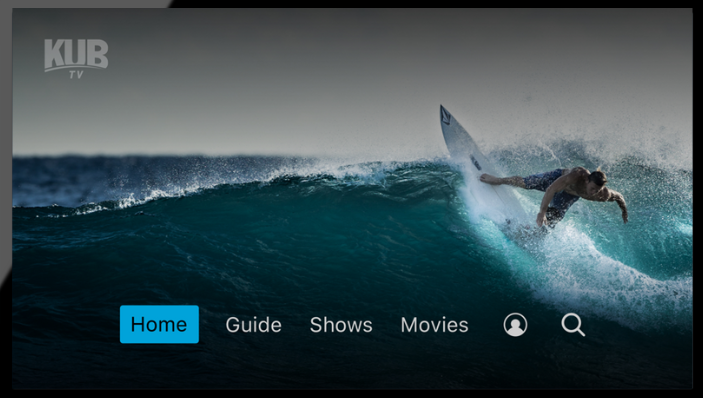Open the Guide menu item

click(253, 325)
